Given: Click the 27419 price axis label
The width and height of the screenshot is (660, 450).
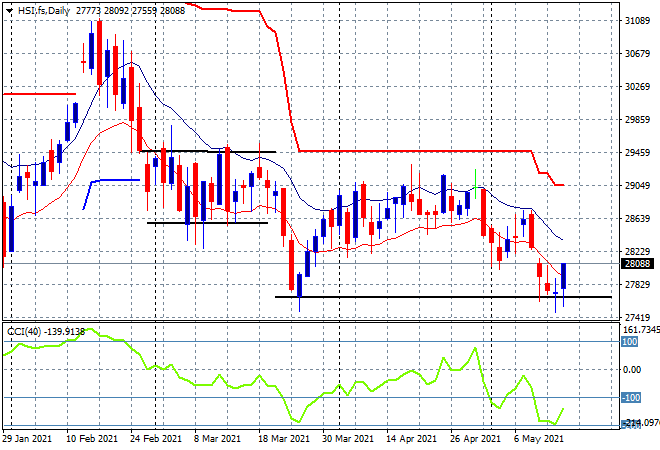Looking at the screenshot, I should [637, 317].
